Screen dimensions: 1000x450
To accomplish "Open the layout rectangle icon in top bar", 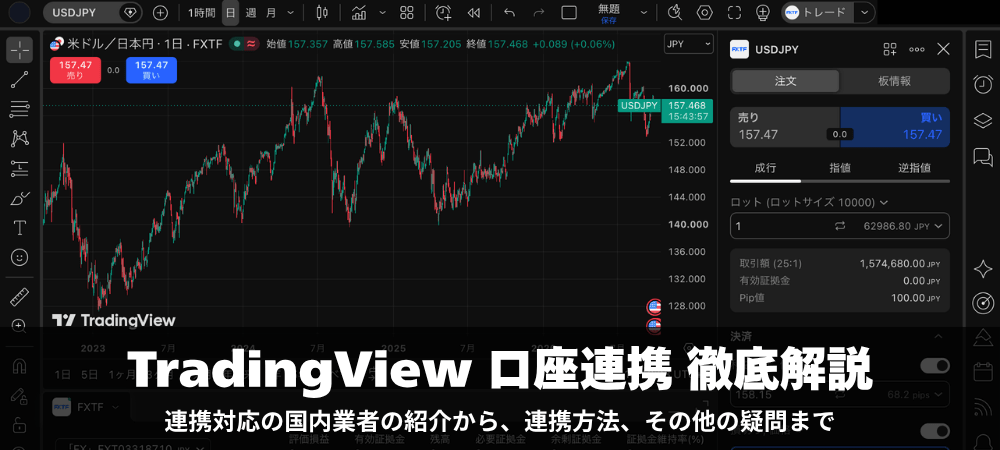I will [x=568, y=12].
